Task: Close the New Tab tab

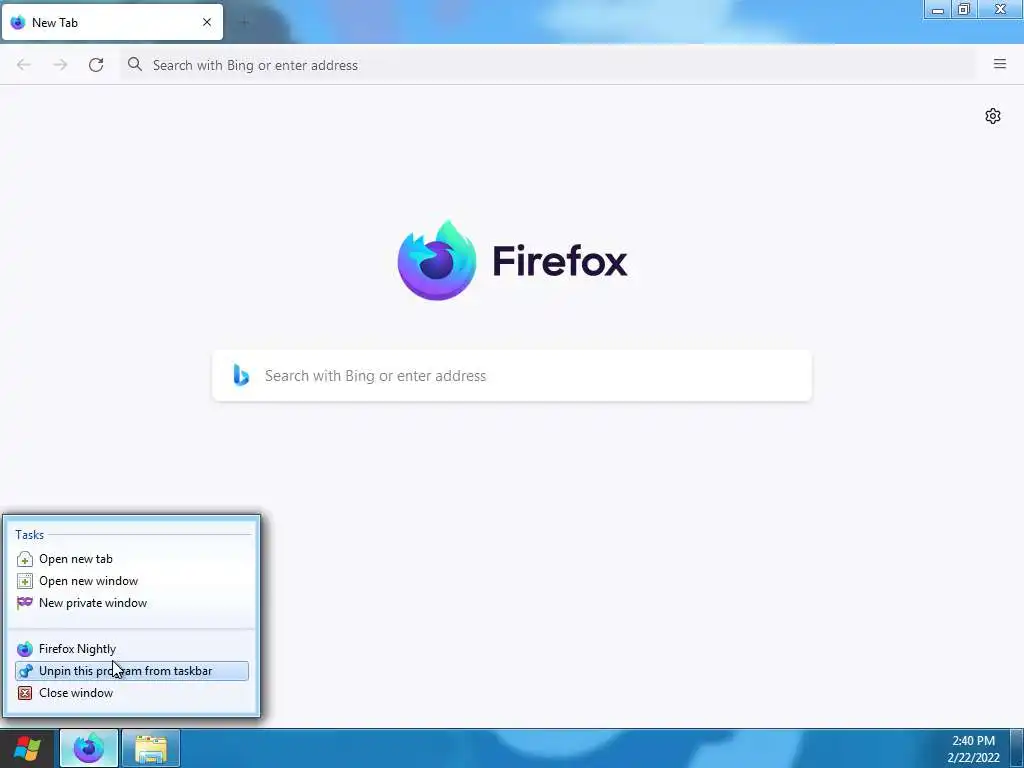Action: click(206, 22)
